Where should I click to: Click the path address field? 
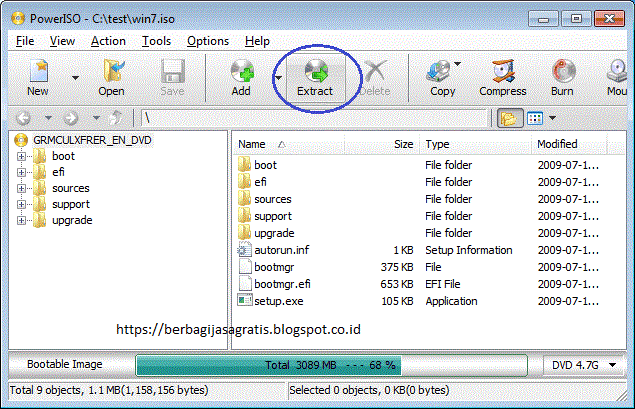click(314, 118)
